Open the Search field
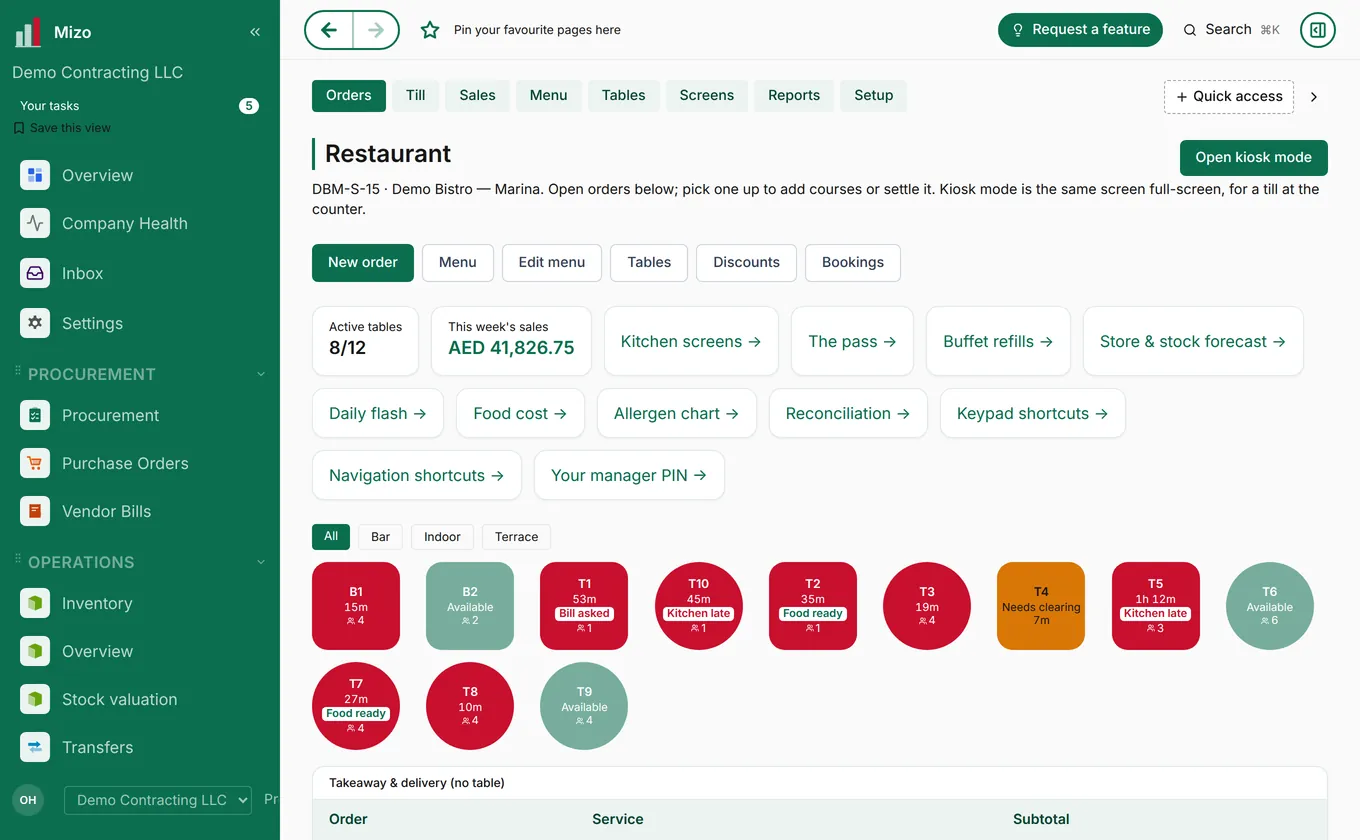The height and width of the screenshot is (840, 1360). coord(1231,30)
